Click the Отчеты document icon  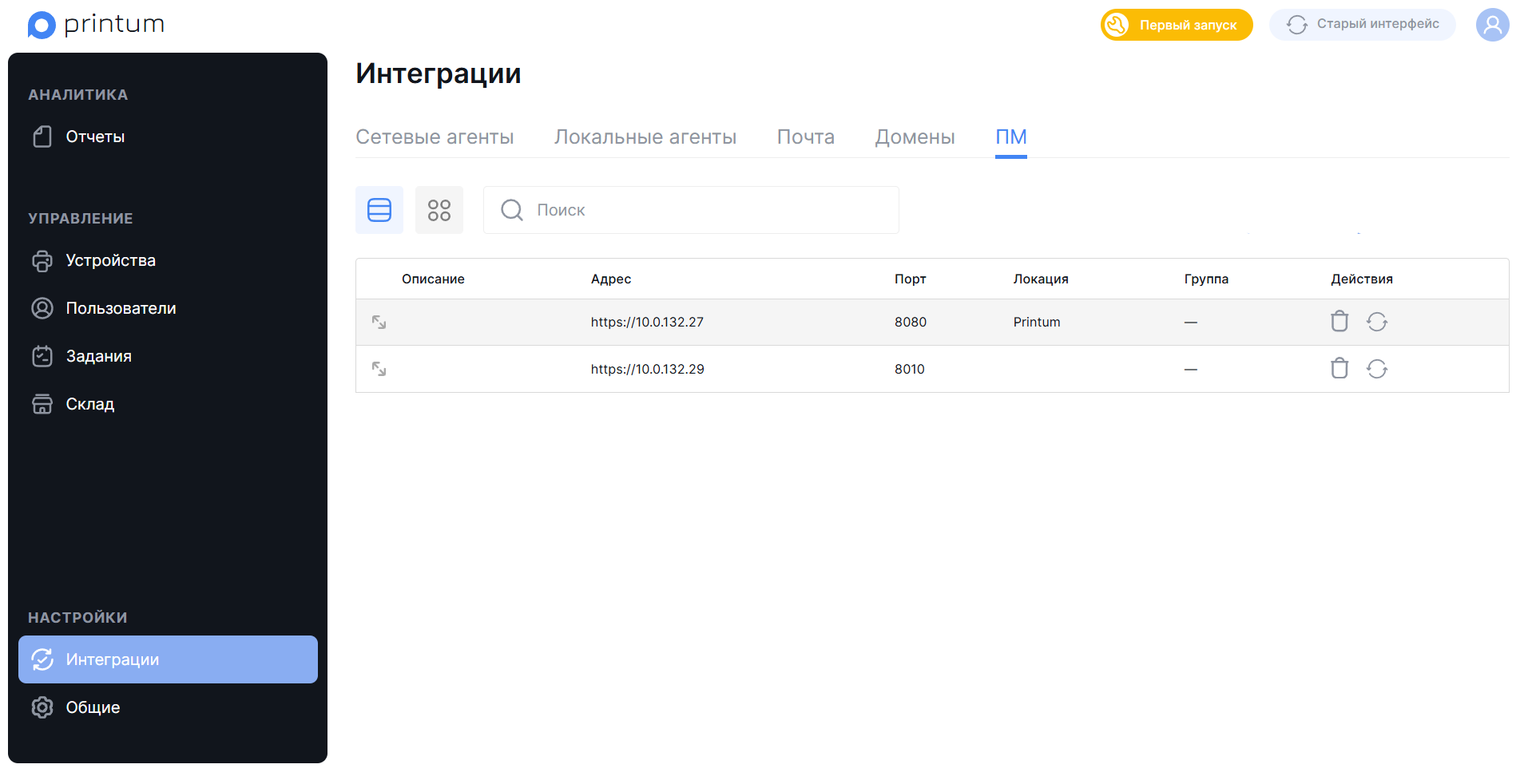[x=42, y=137]
